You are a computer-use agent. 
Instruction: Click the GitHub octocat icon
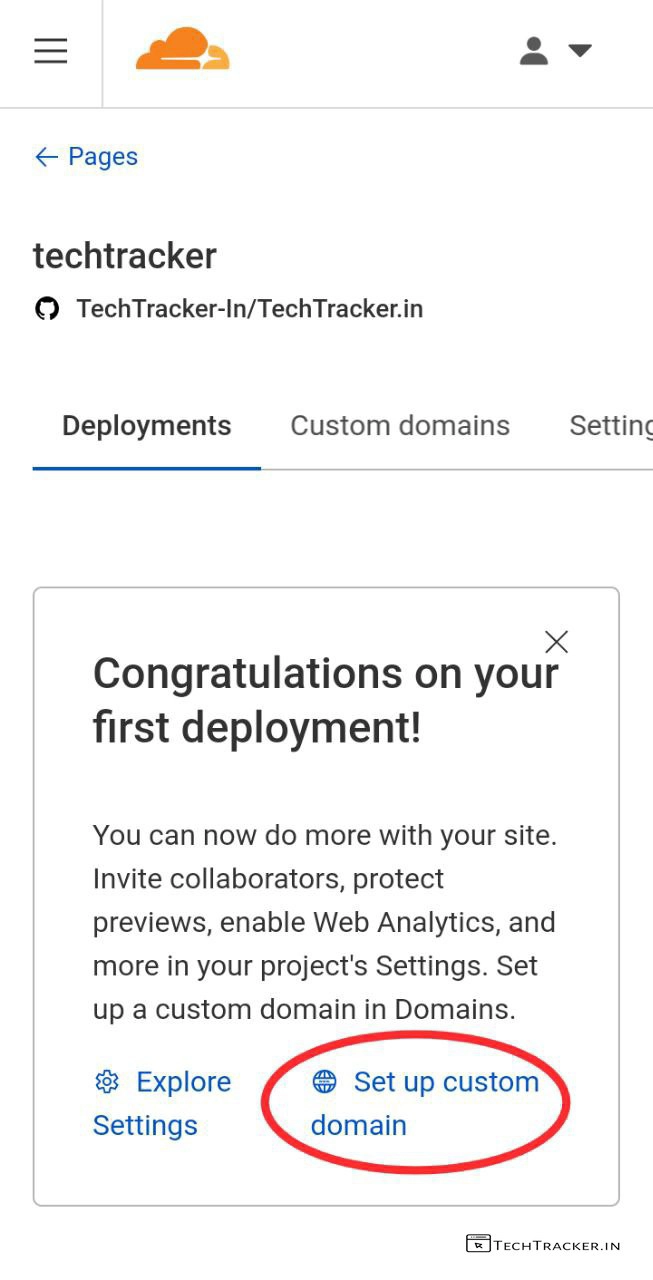(47, 309)
